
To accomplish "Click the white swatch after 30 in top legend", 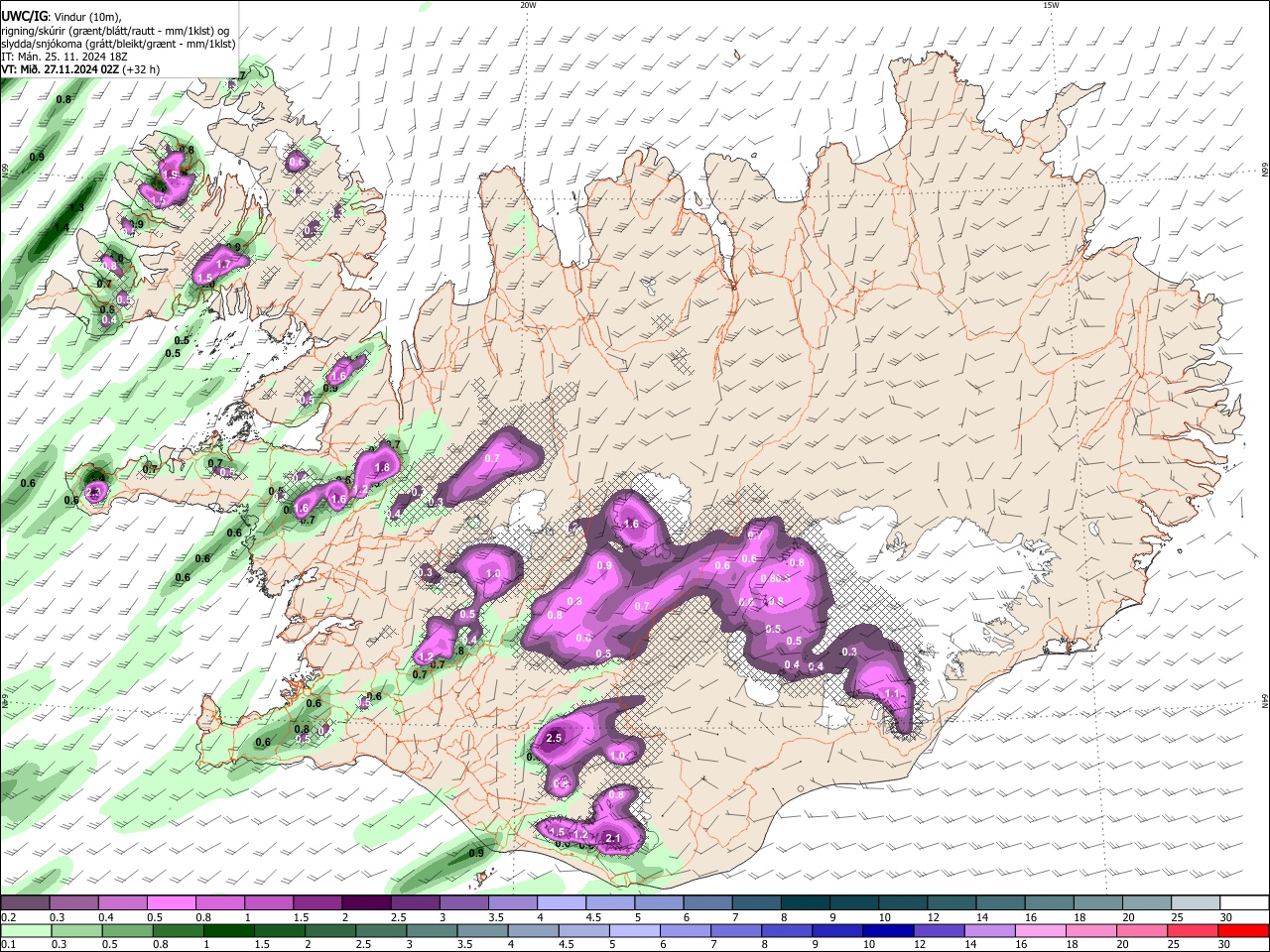I will pyautogui.click(x=1244, y=903).
